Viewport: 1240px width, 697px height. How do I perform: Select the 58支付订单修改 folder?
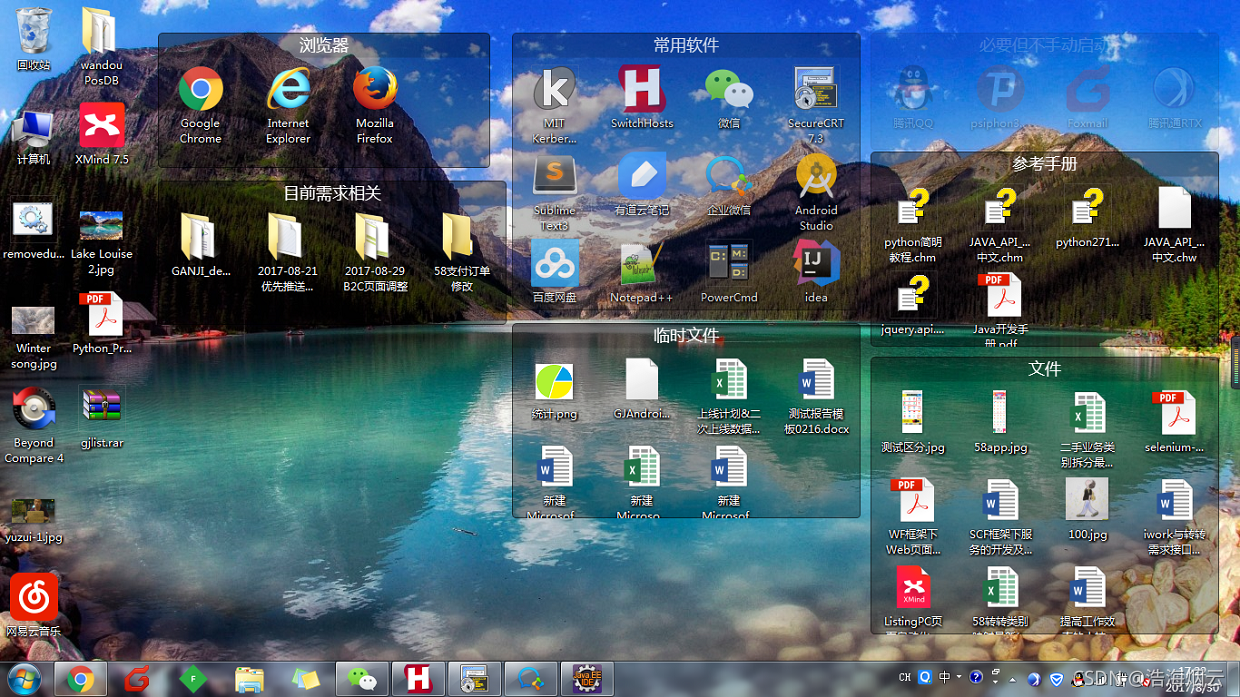(460, 236)
